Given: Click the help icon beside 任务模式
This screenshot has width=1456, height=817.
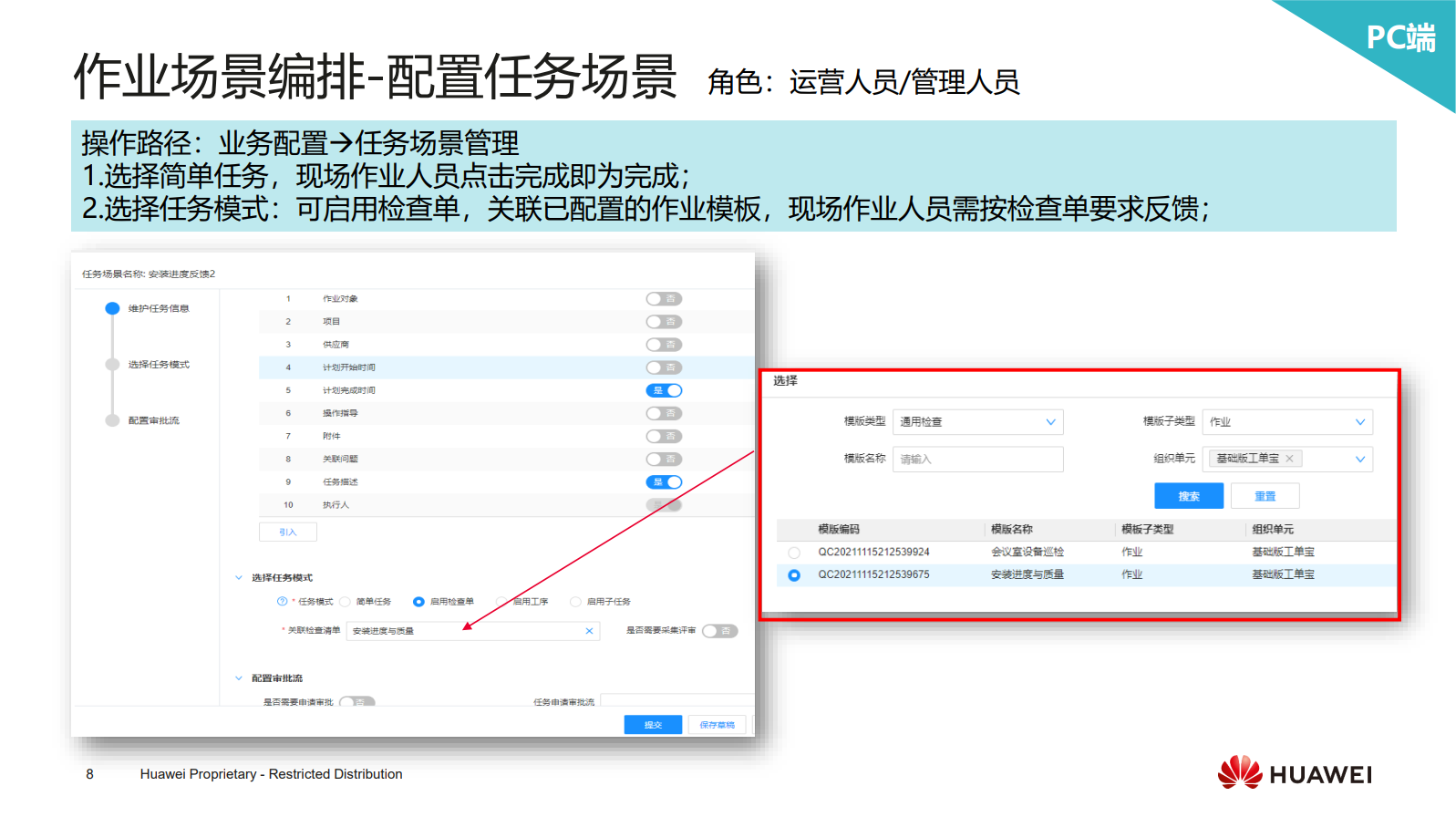Looking at the screenshot, I should 282,602.
